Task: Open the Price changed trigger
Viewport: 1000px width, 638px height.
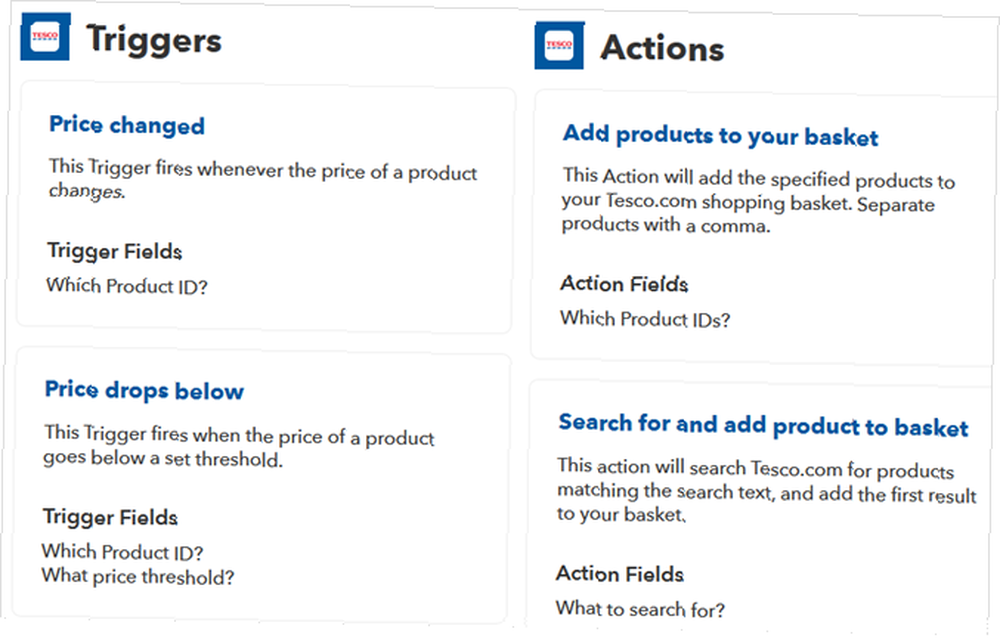Action: point(127,125)
